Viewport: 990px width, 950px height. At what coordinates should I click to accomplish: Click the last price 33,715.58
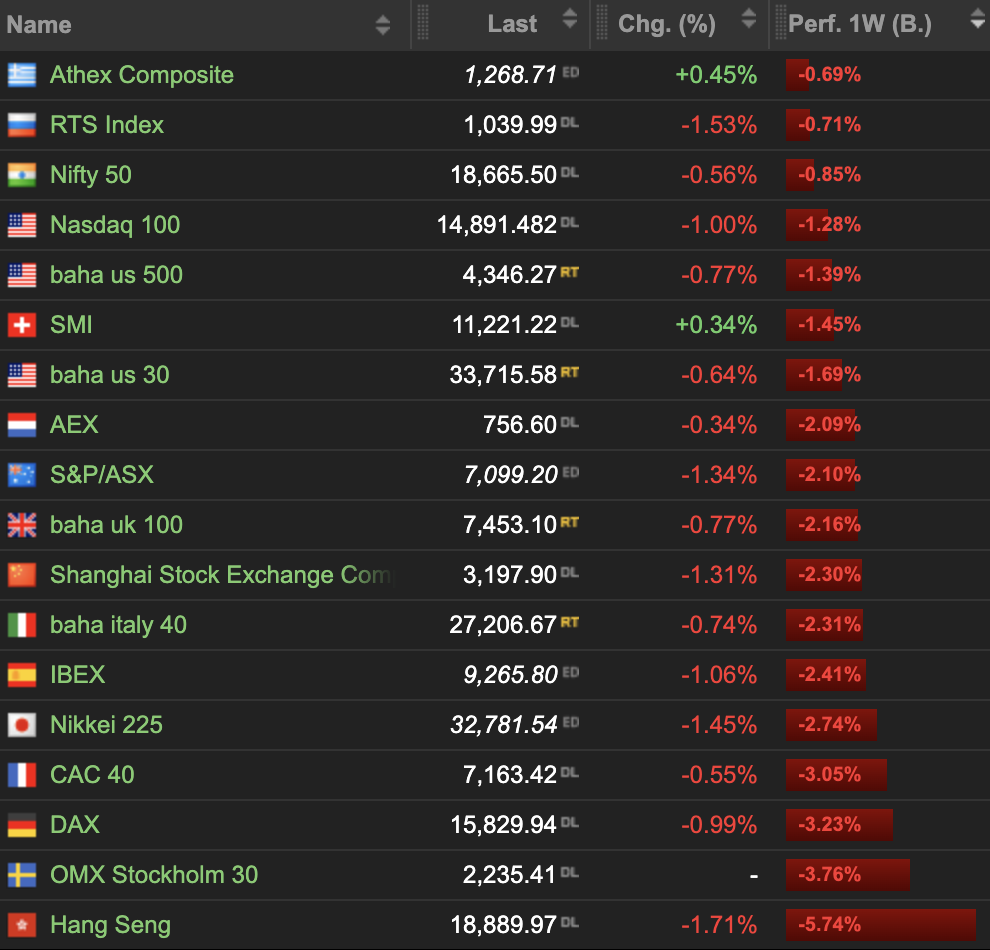503,375
